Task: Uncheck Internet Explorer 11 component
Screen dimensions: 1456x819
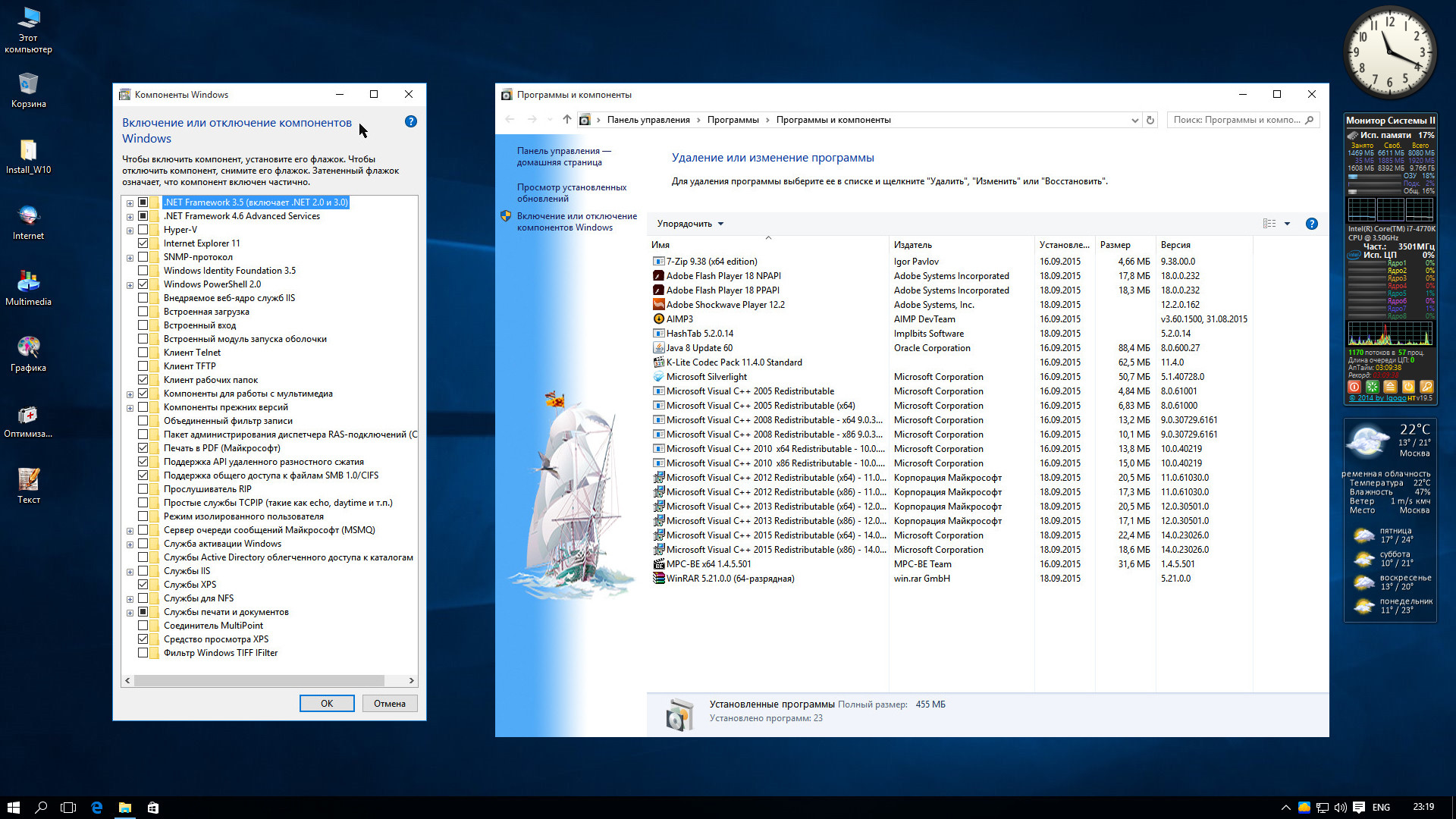Action: tap(143, 243)
